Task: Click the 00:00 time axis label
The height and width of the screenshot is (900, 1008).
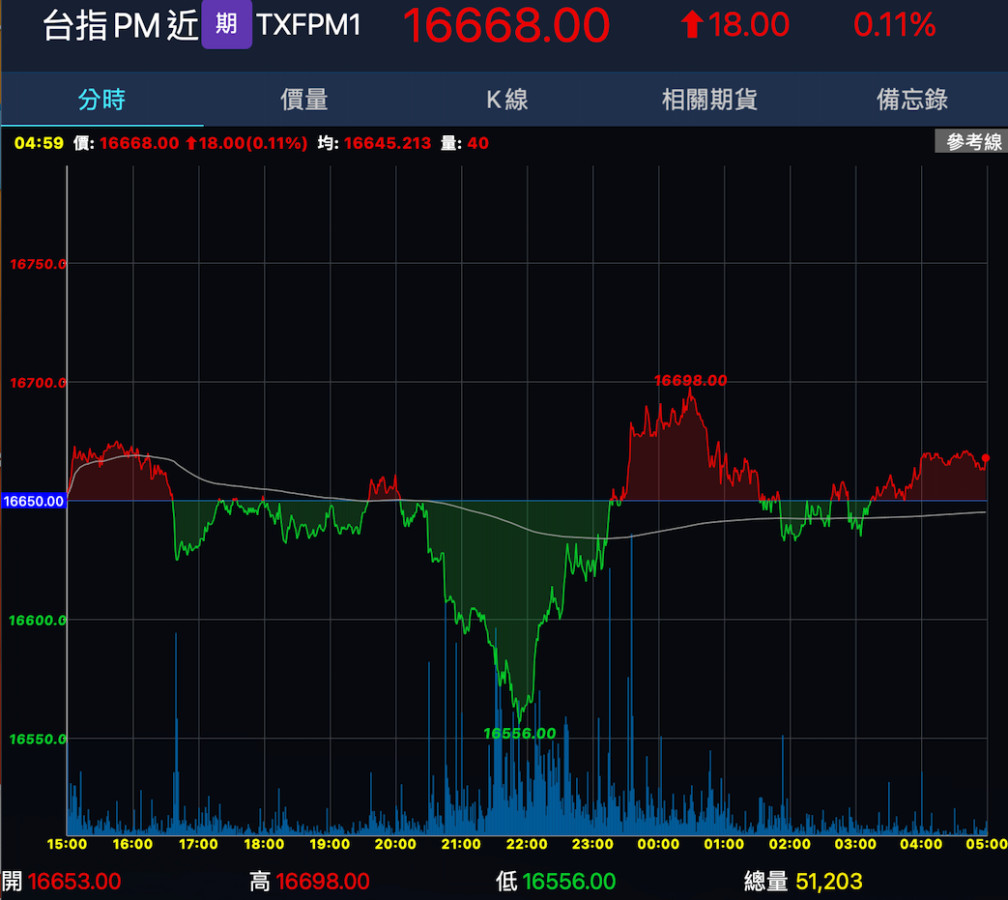Action: 658,844
